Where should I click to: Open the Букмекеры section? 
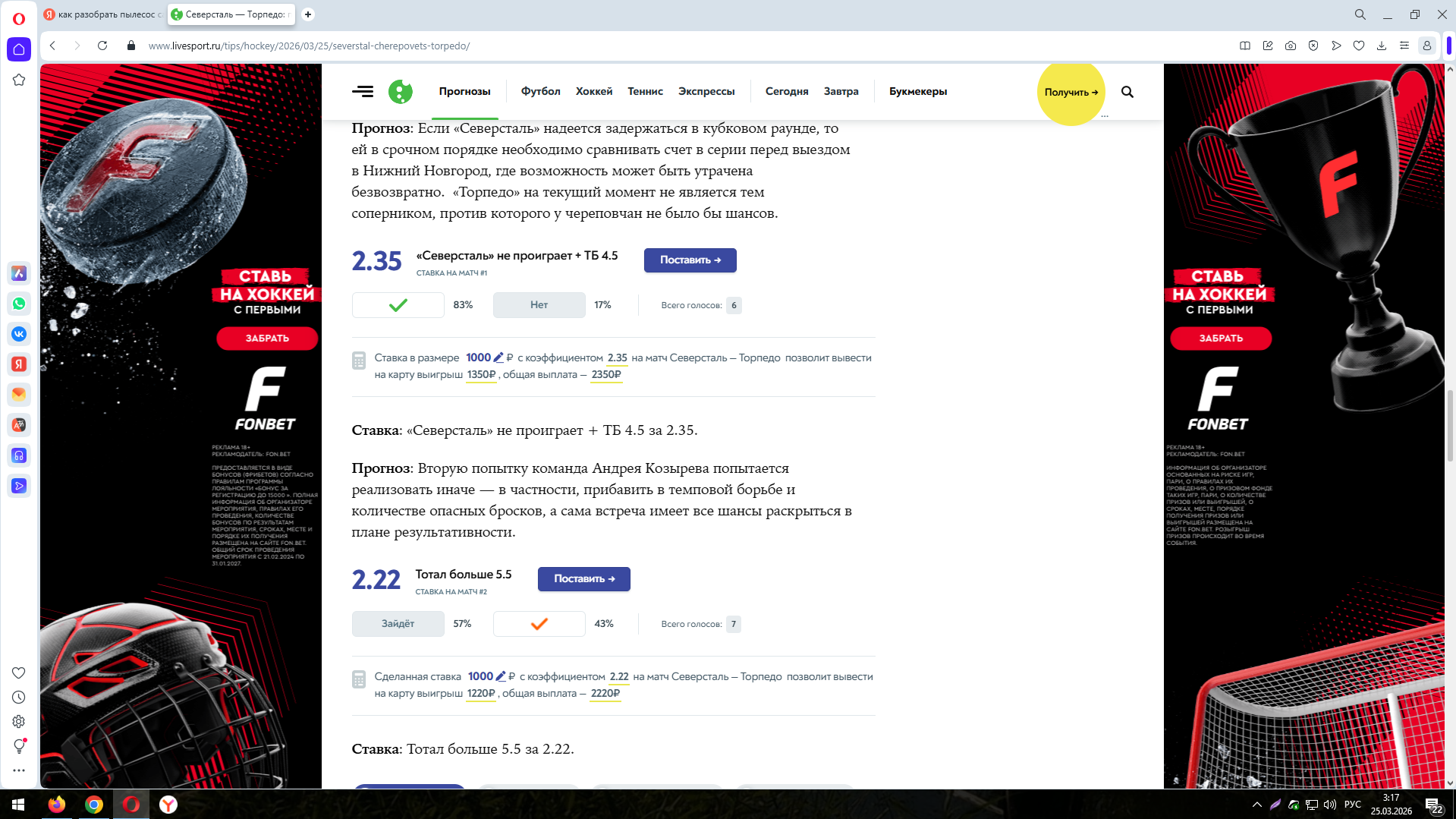pos(918,92)
